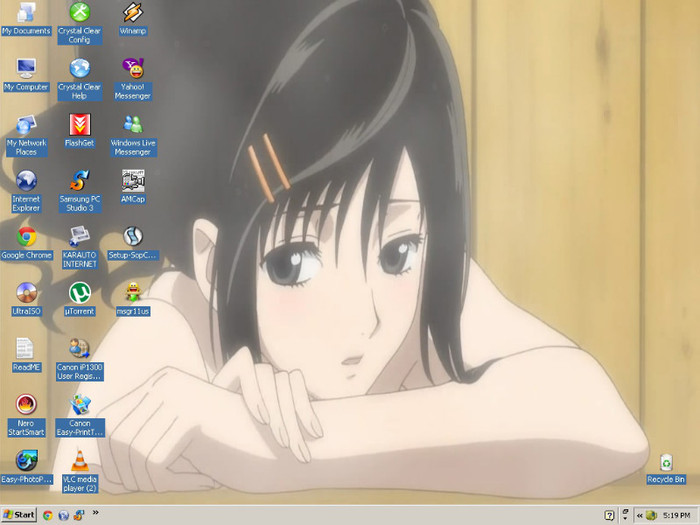Open the ReadME text file
This screenshot has height=525, width=700.
[26, 355]
